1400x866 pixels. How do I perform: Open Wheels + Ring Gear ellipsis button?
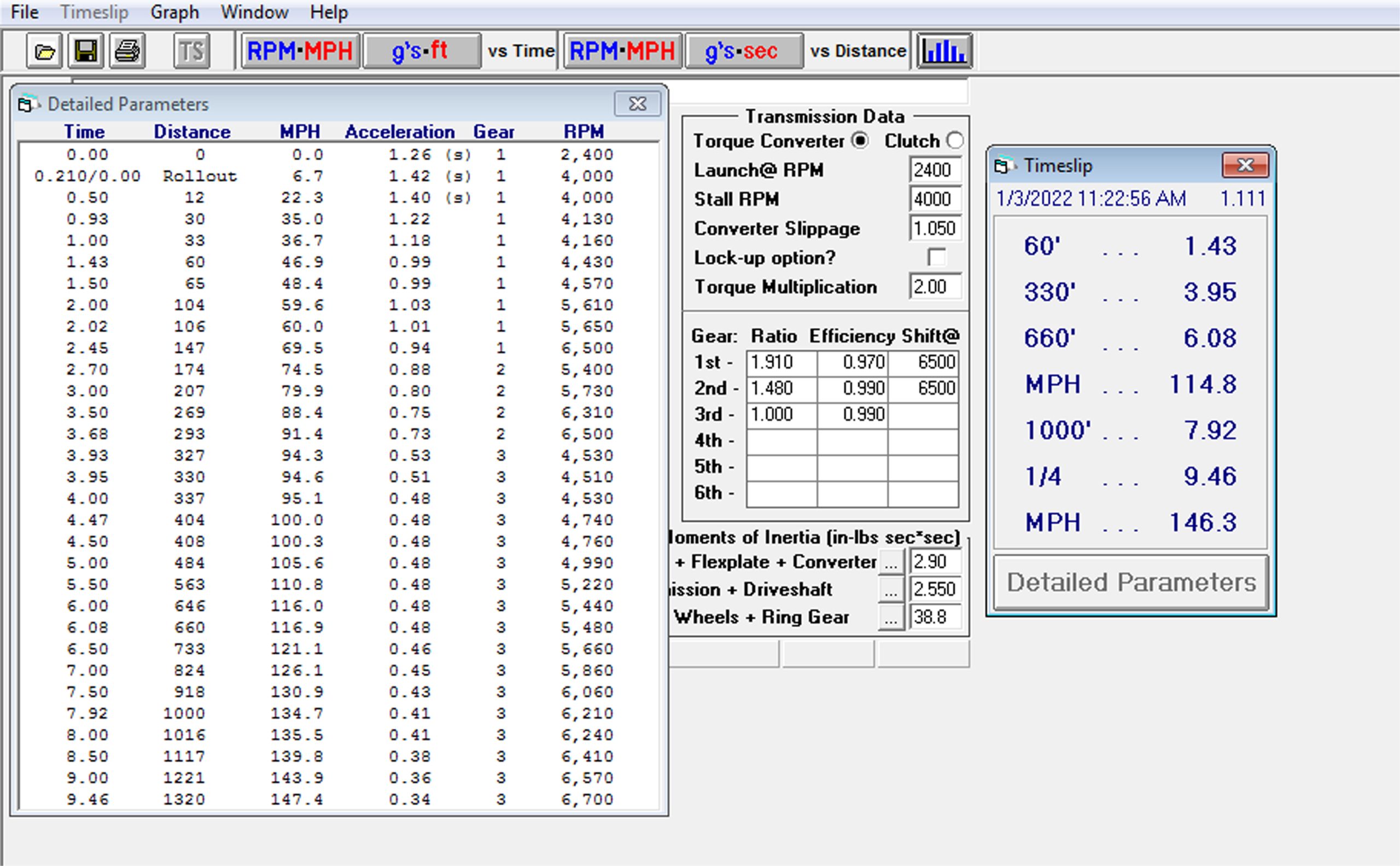(x=890, y=618)
